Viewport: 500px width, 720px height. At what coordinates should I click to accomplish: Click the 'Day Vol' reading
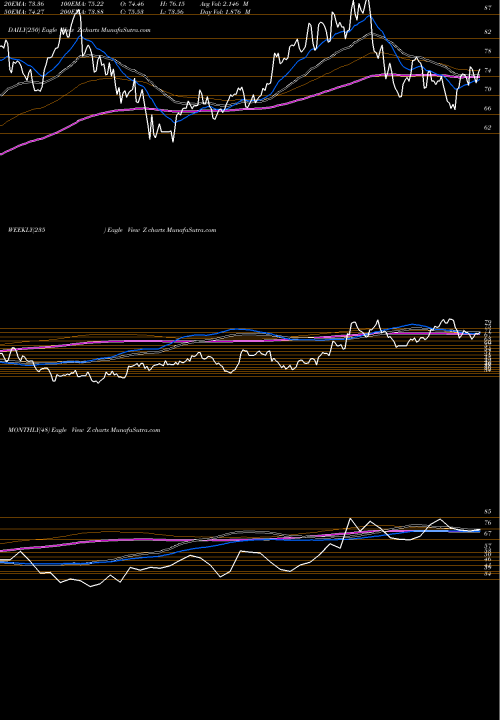click(x=225, y=12)
